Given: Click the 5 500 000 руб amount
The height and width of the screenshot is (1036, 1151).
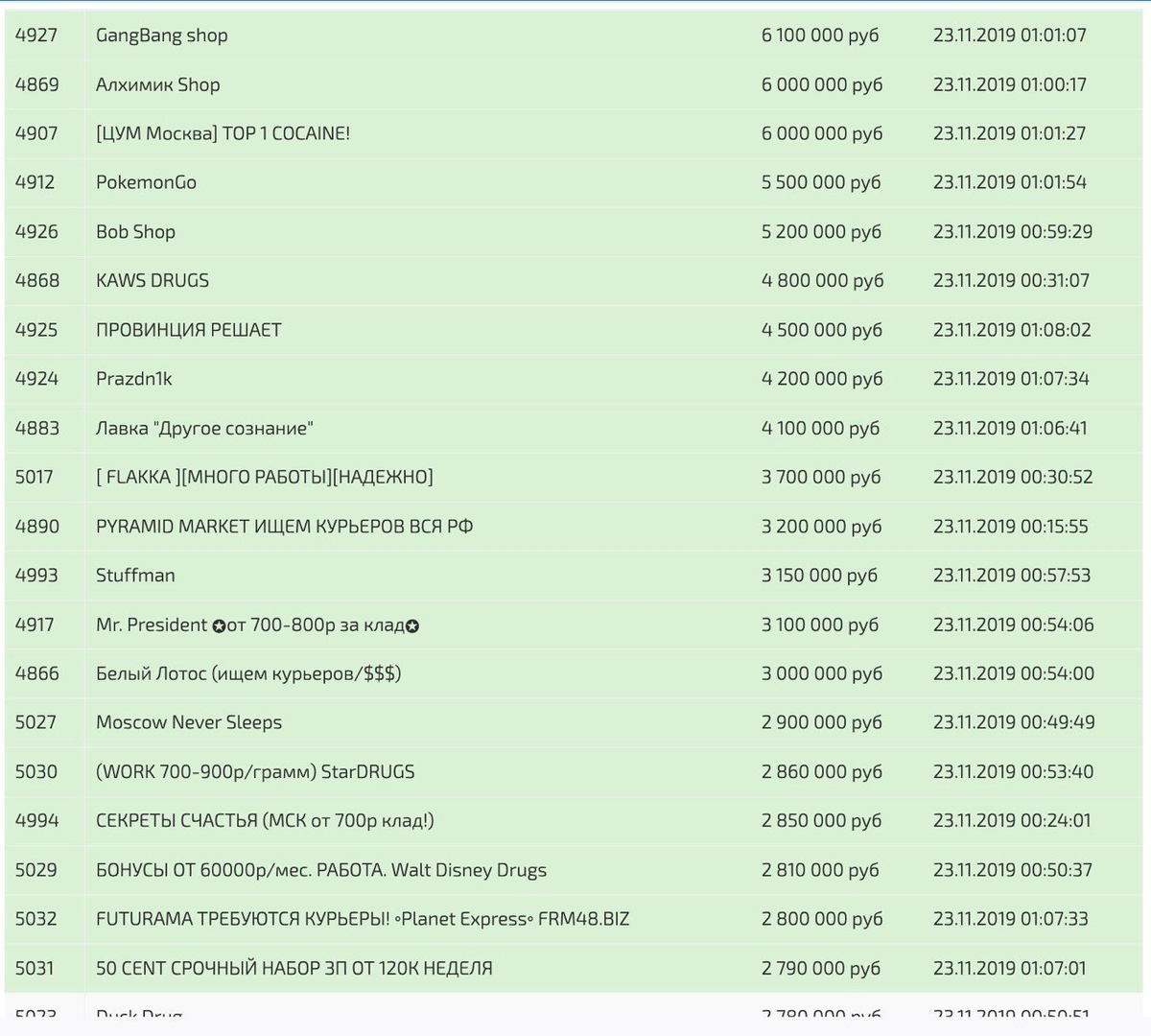Looking at the screenshot, I should coord(821,182).
